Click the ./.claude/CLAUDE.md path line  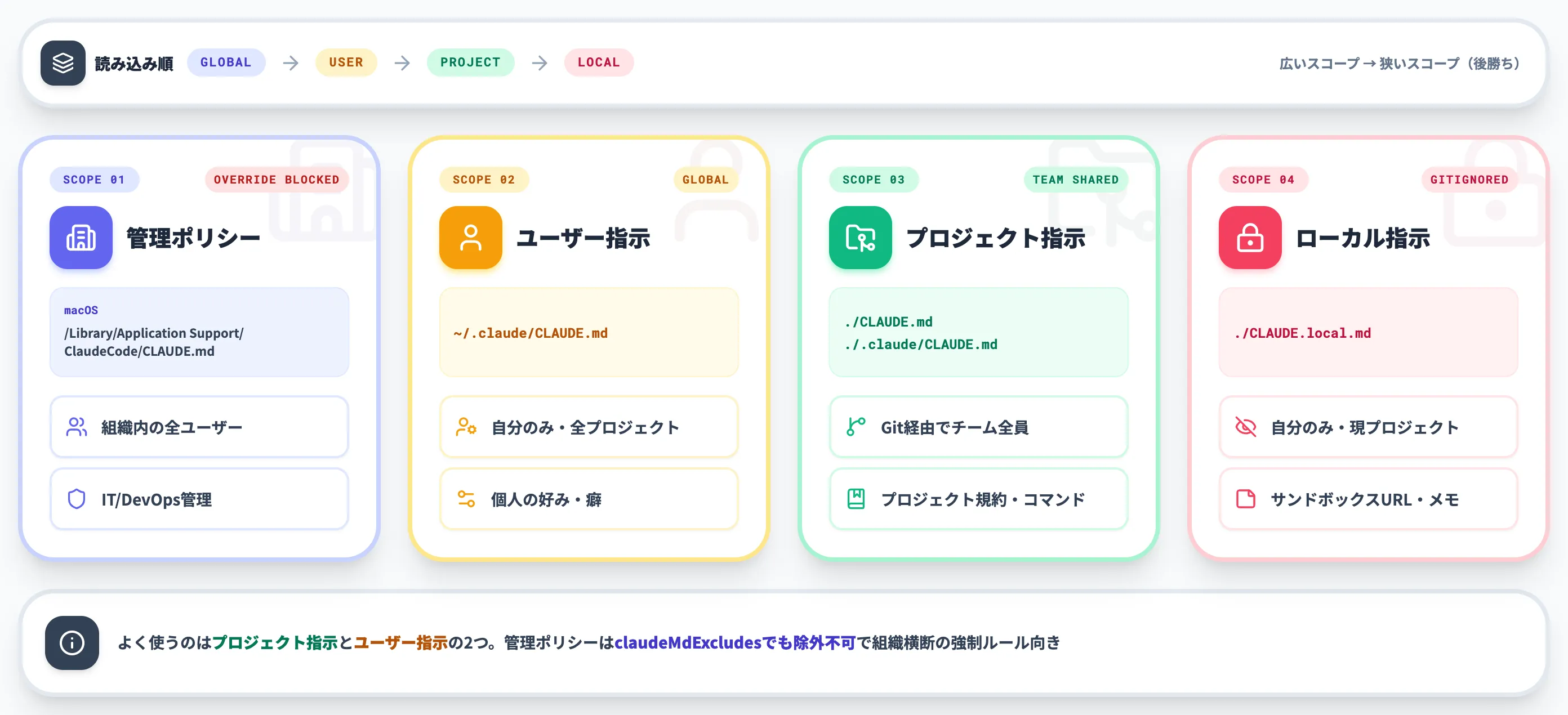pyautogui.click(x=920, y=345)
